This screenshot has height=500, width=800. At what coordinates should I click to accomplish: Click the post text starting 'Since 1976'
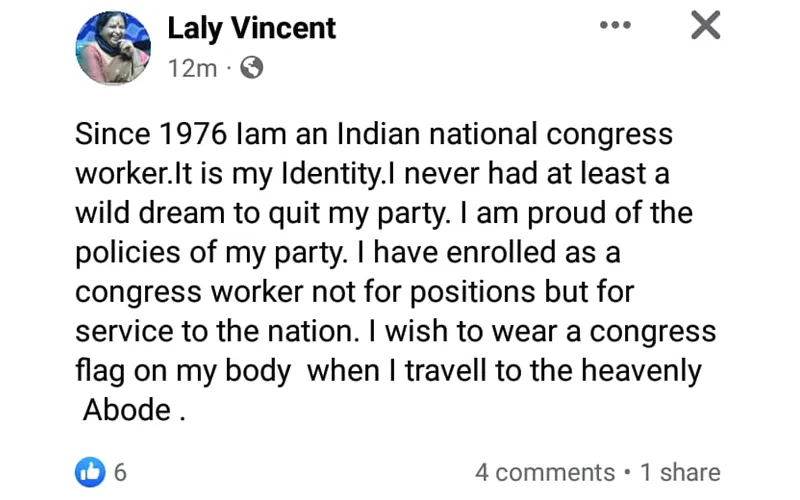tap(395, 271)
